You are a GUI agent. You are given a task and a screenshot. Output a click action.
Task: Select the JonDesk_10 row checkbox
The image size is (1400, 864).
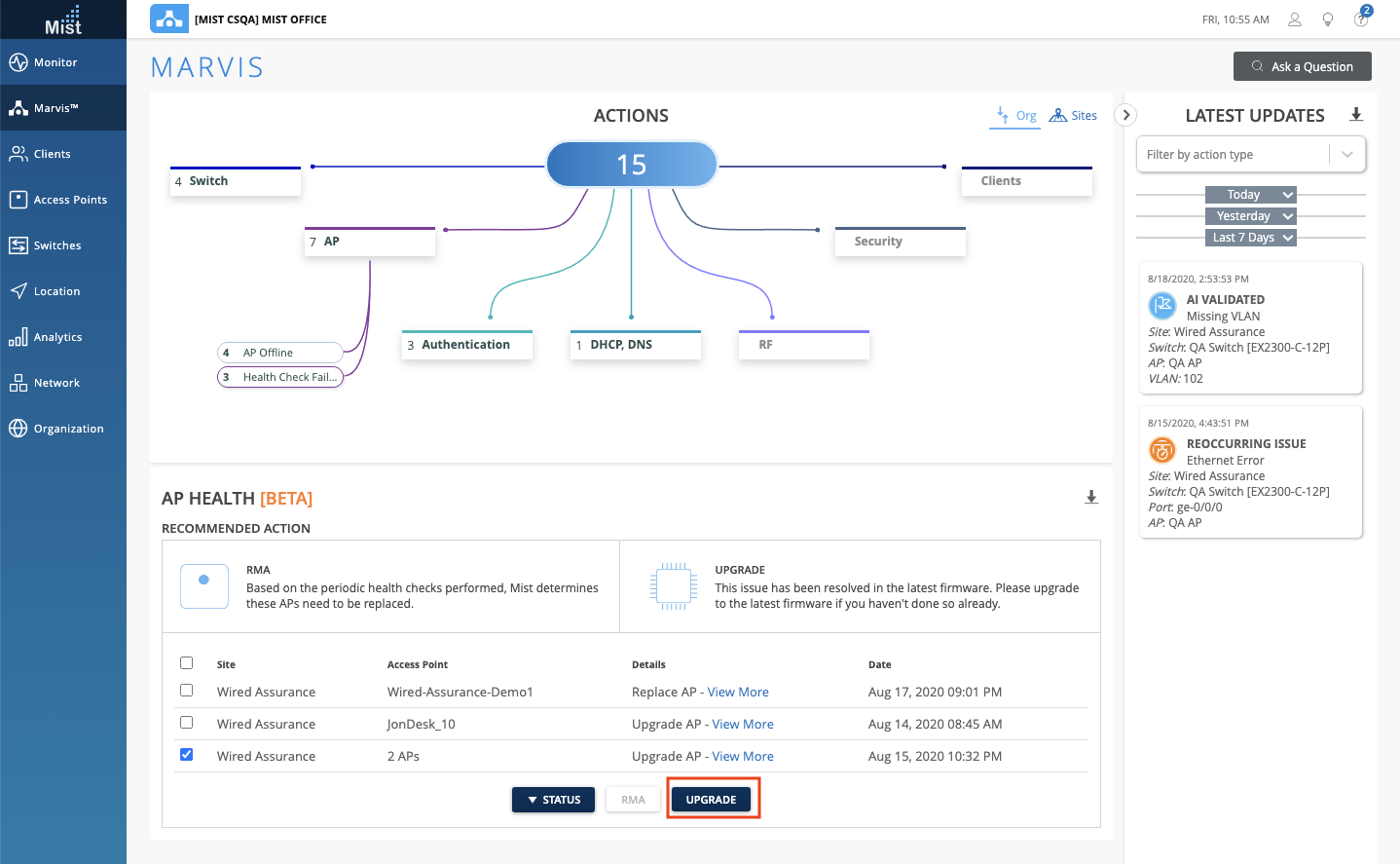pyautogui.click(x=187, y=723)
